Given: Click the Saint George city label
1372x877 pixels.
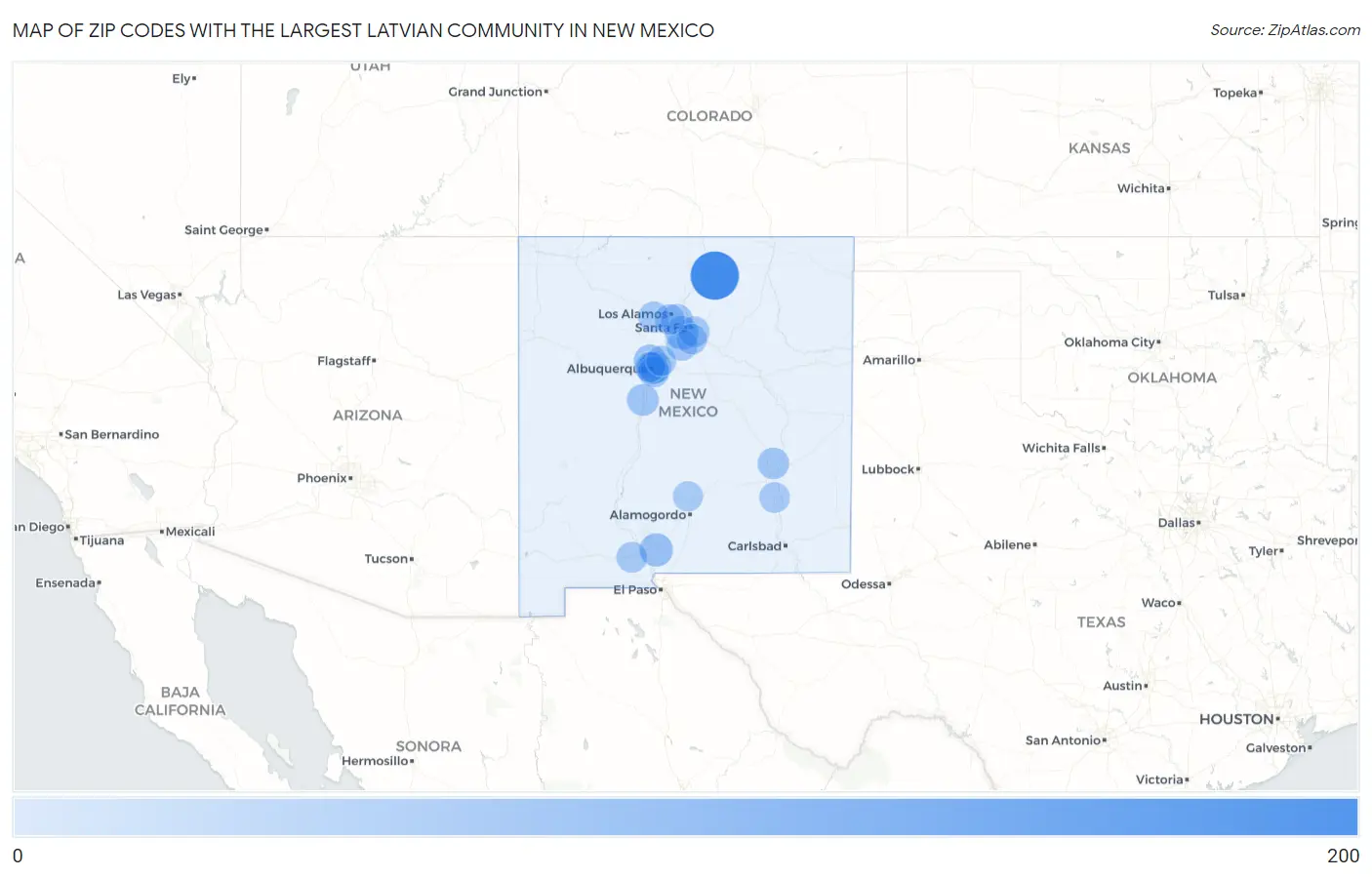Looking at the screenshot, I should [224, 230].
